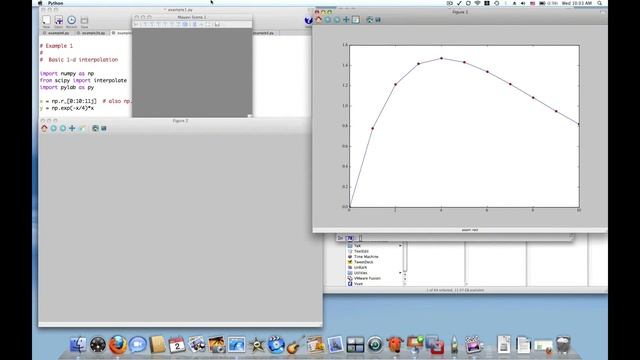This screenshot has width=640, height=360.
Task: Click the 'y = np.exp(-x/4)*x' code line
Action: pyautogui.click(x=67, y=108)
